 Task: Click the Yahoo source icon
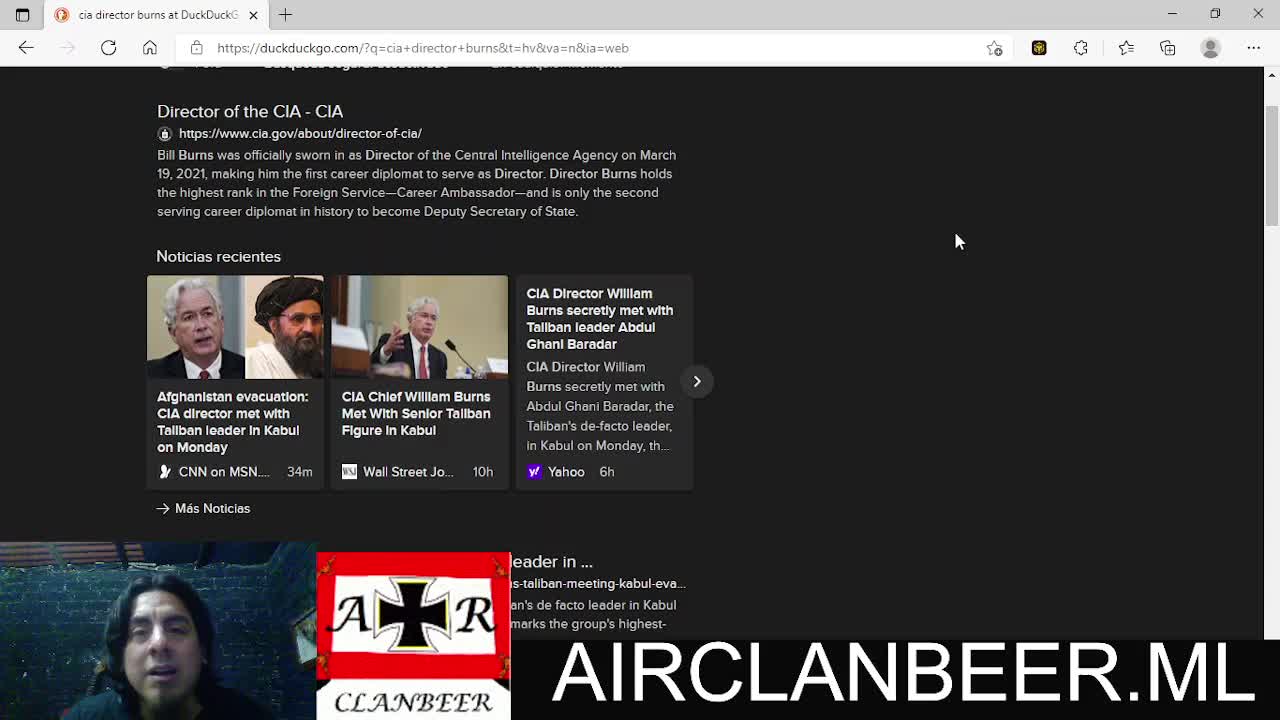(534, 472)
